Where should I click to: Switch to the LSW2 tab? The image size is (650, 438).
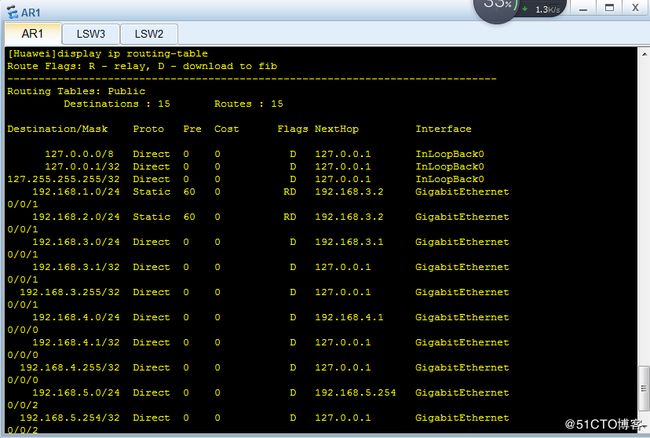[x=149, y=34]
